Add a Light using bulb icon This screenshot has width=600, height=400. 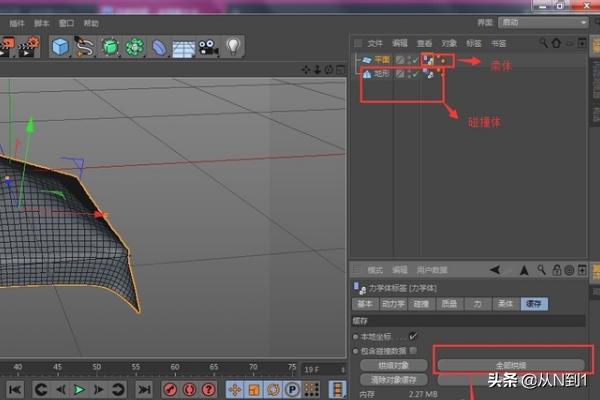coord(234,46)
